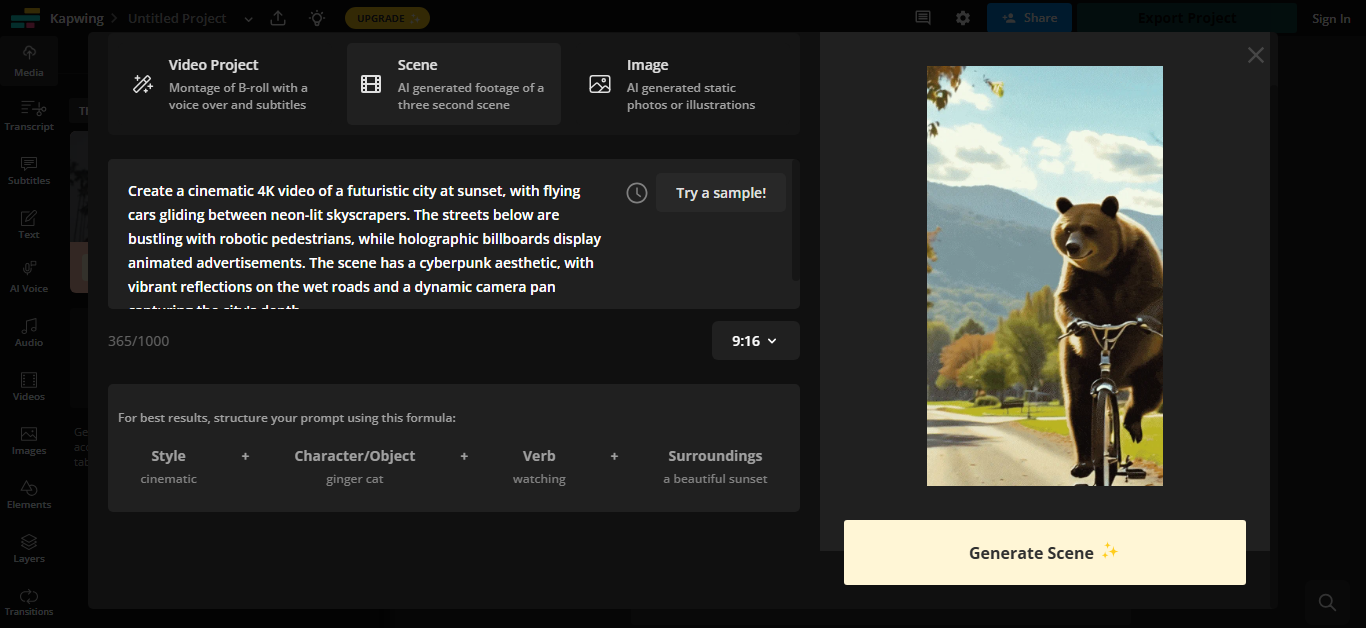Open the Videos panel
The height and width of the screenshot is (628, 1366).
[29, 386]
